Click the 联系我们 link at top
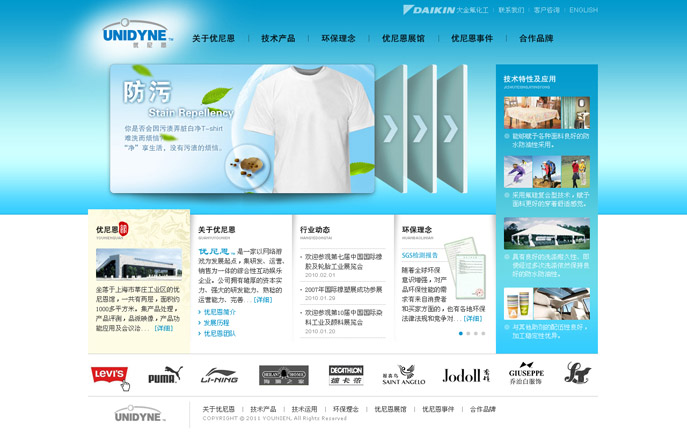 coord(511,10)
